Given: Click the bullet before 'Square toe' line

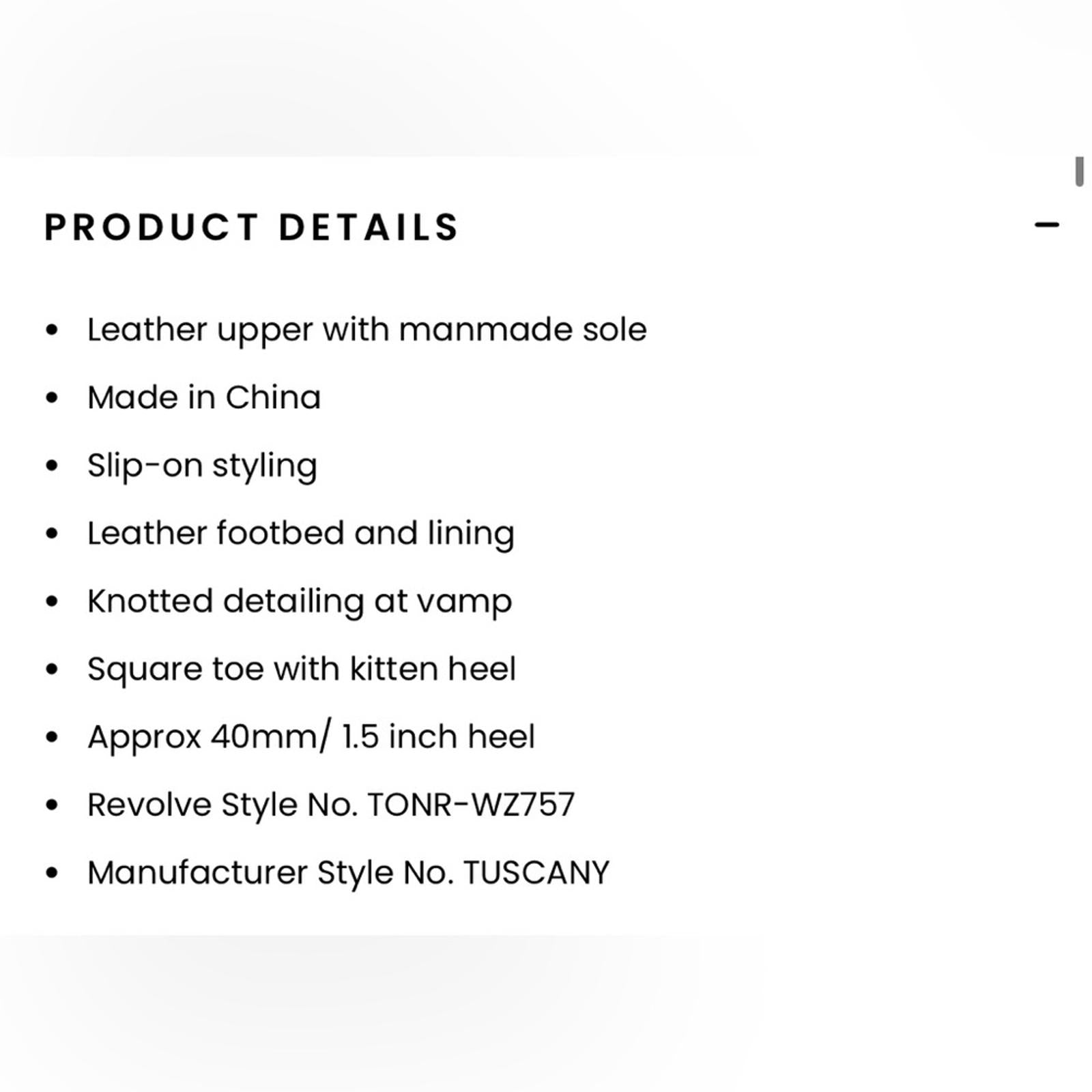Looking at the screenshot, I should tap(52, 670).
